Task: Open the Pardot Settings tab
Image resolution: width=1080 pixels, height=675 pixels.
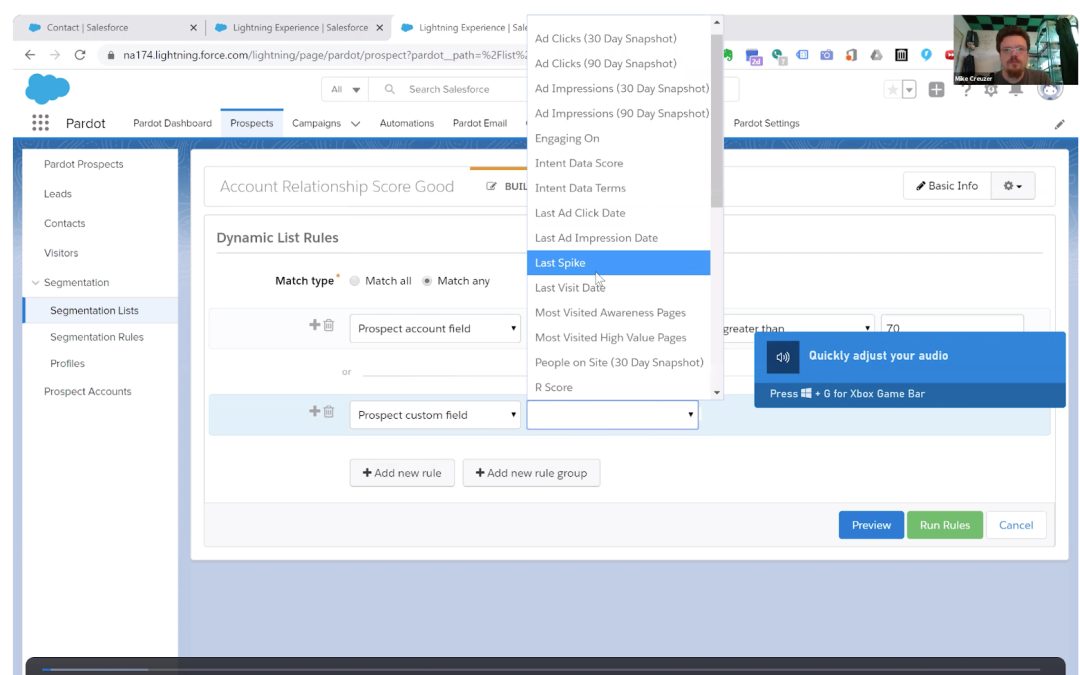Action: pyautogui.click(x=766, y=123)
